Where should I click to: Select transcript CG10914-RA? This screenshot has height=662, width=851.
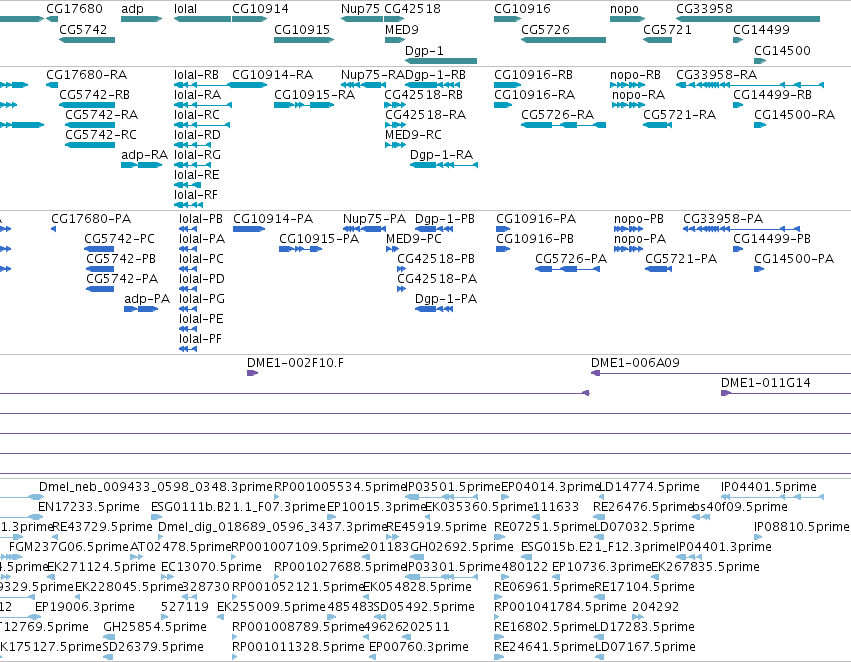click(272, 74)
